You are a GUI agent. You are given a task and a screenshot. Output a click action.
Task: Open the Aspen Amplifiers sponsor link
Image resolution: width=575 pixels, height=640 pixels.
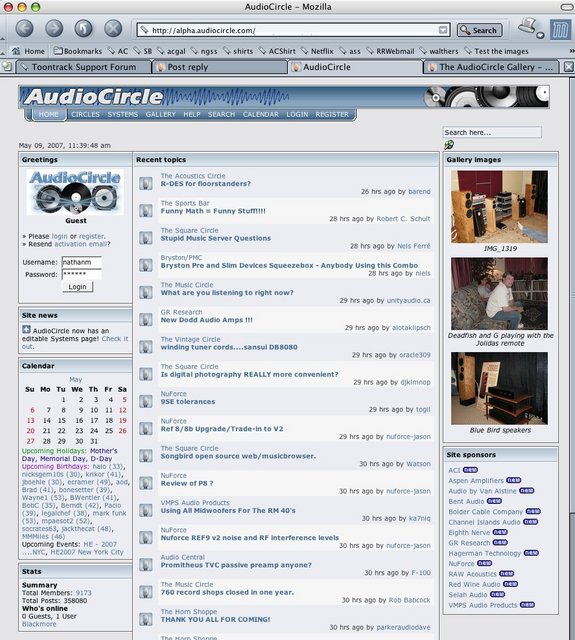[x=476, y=480]
